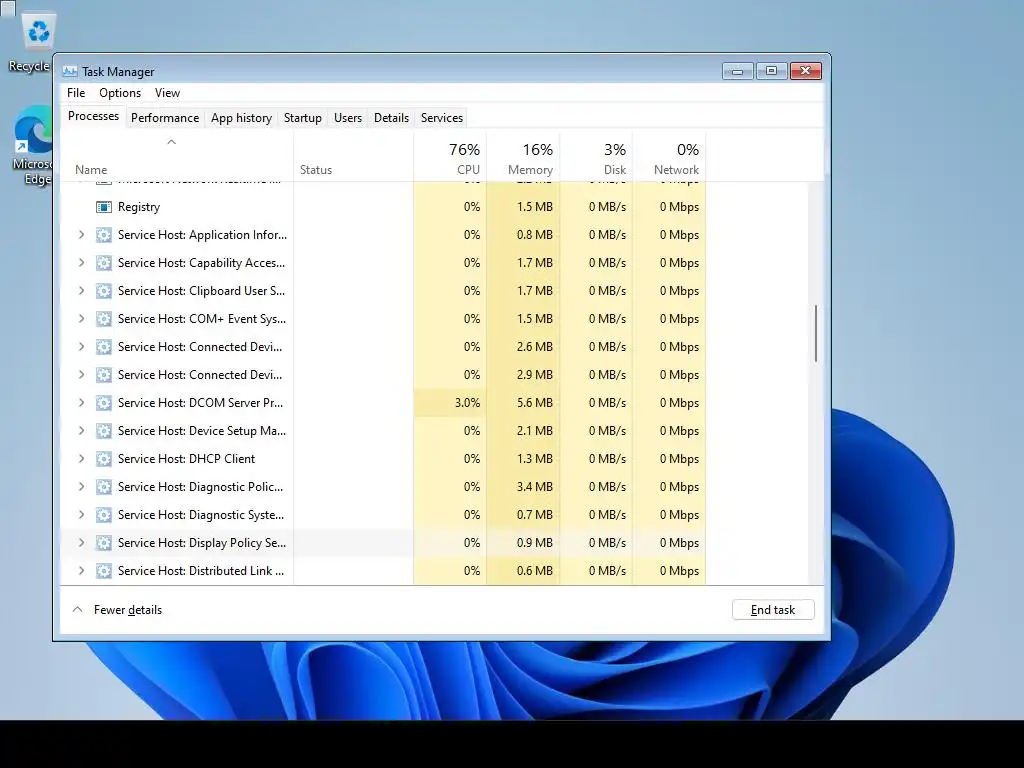Select the Recycle Bin desktop icon

pos(29,42)
